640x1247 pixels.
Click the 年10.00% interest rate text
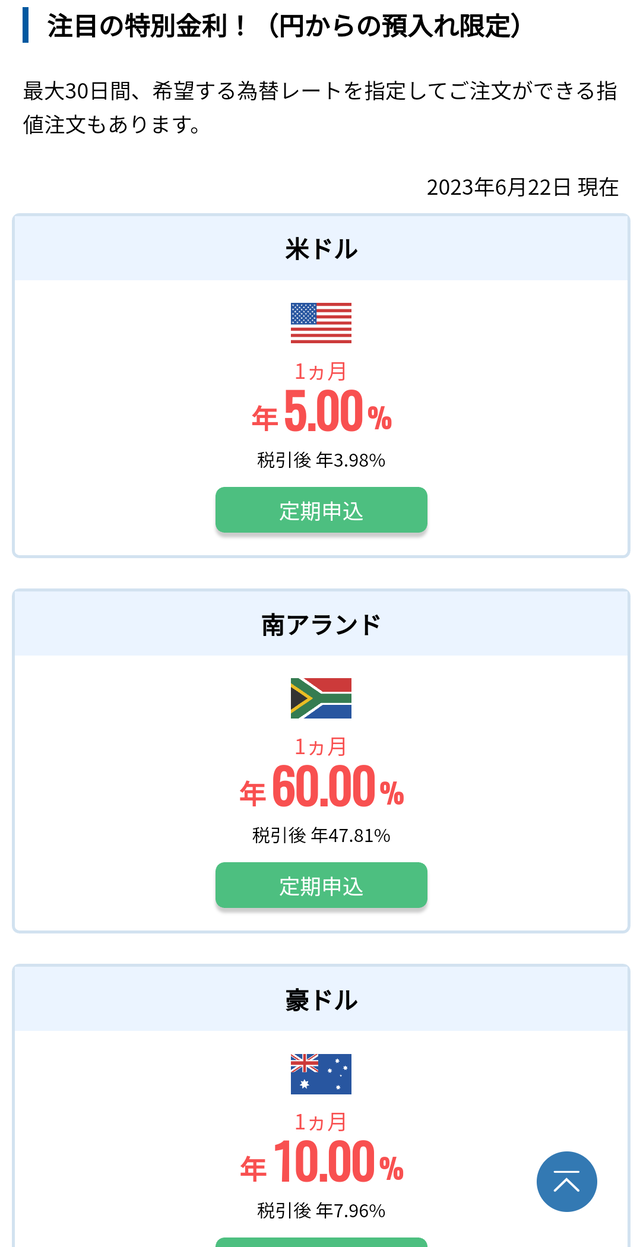click(321, 1163)
